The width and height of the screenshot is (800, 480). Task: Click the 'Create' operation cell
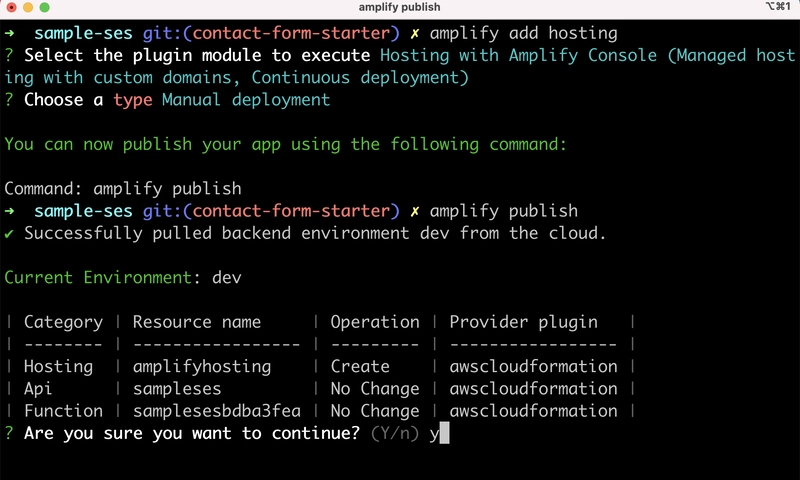coord(360,366)
